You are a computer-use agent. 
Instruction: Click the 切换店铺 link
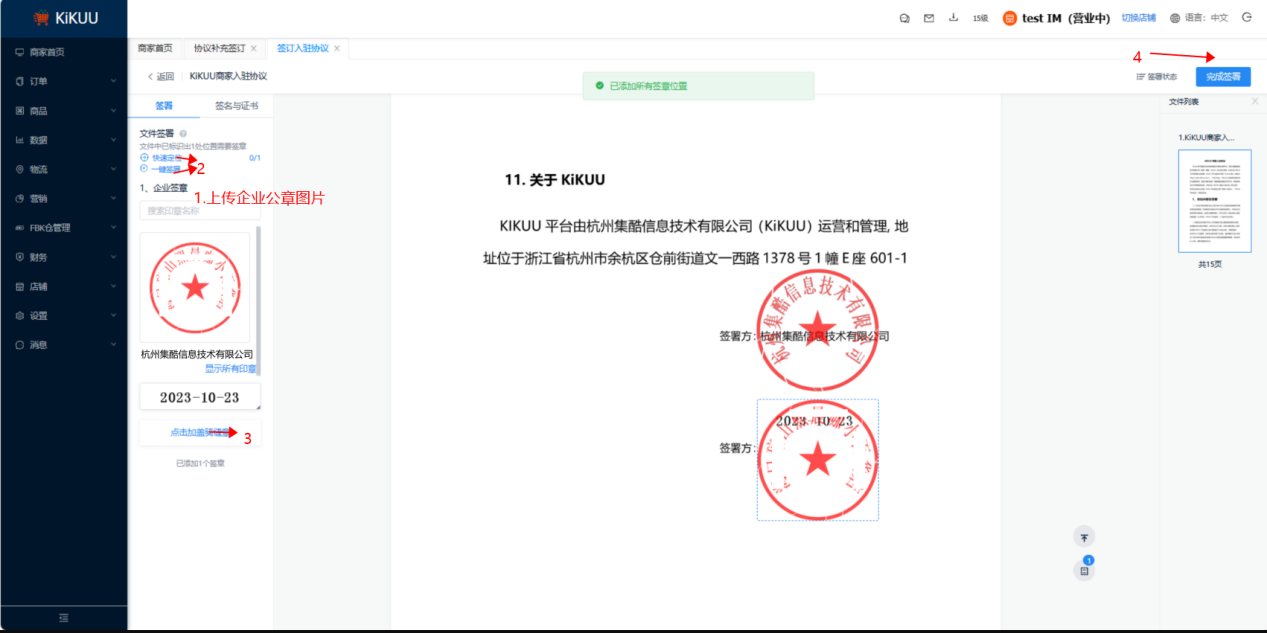click(1138, 18)
